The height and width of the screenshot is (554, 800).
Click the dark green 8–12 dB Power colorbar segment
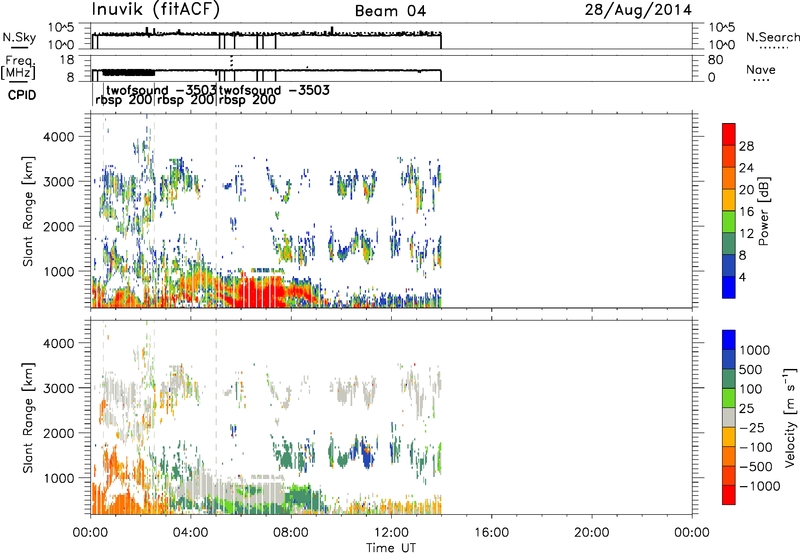(x=729, y=244)
